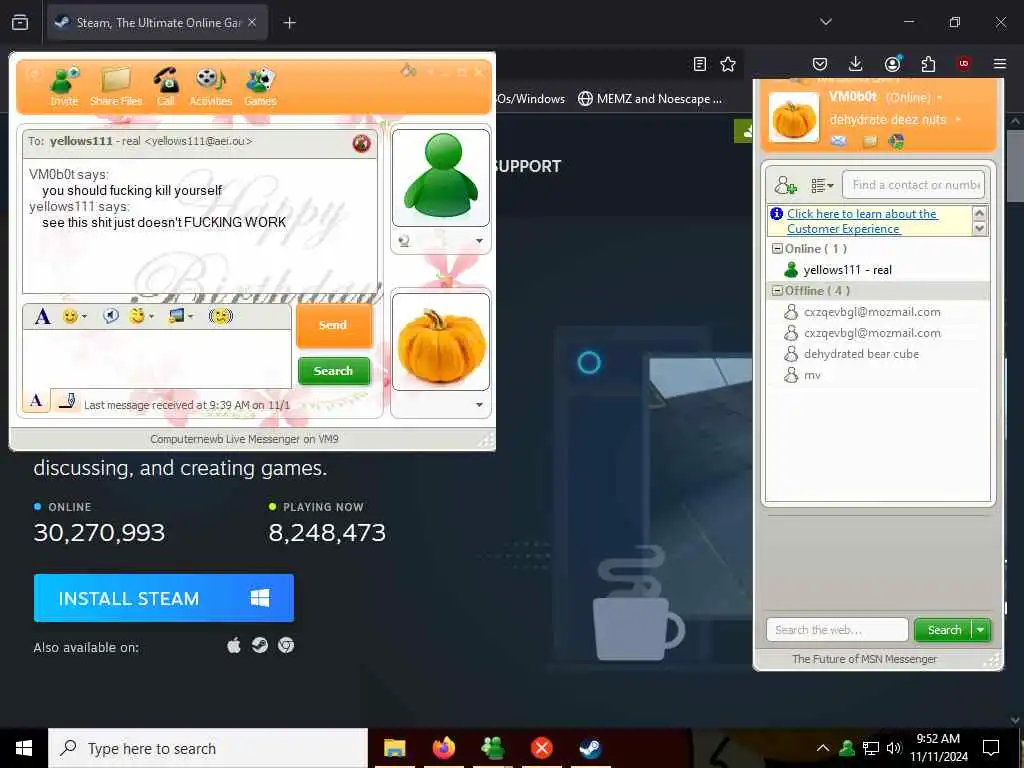
Task: Open the 'MEMZ and Noescape ...' bookmark
Action: coord(650,99)
